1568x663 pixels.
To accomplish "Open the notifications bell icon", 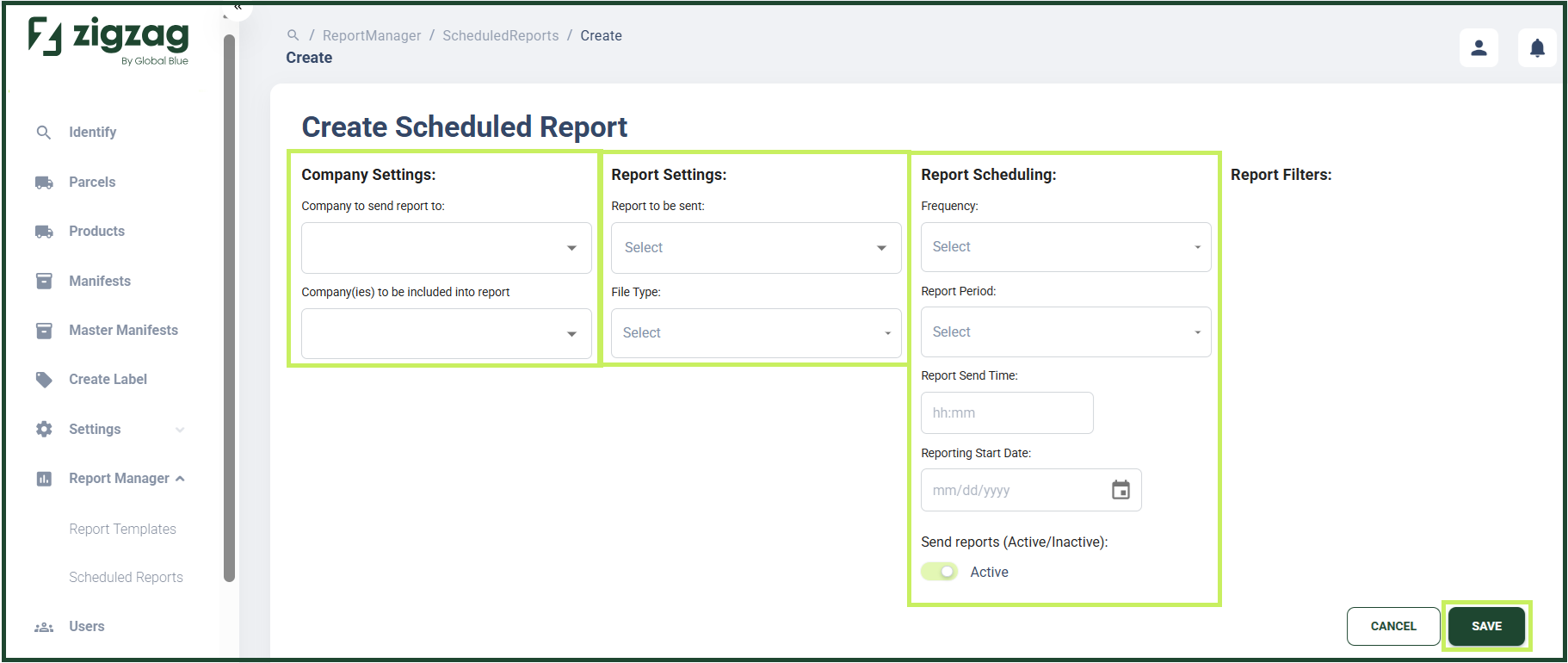I will (1537, 47).
